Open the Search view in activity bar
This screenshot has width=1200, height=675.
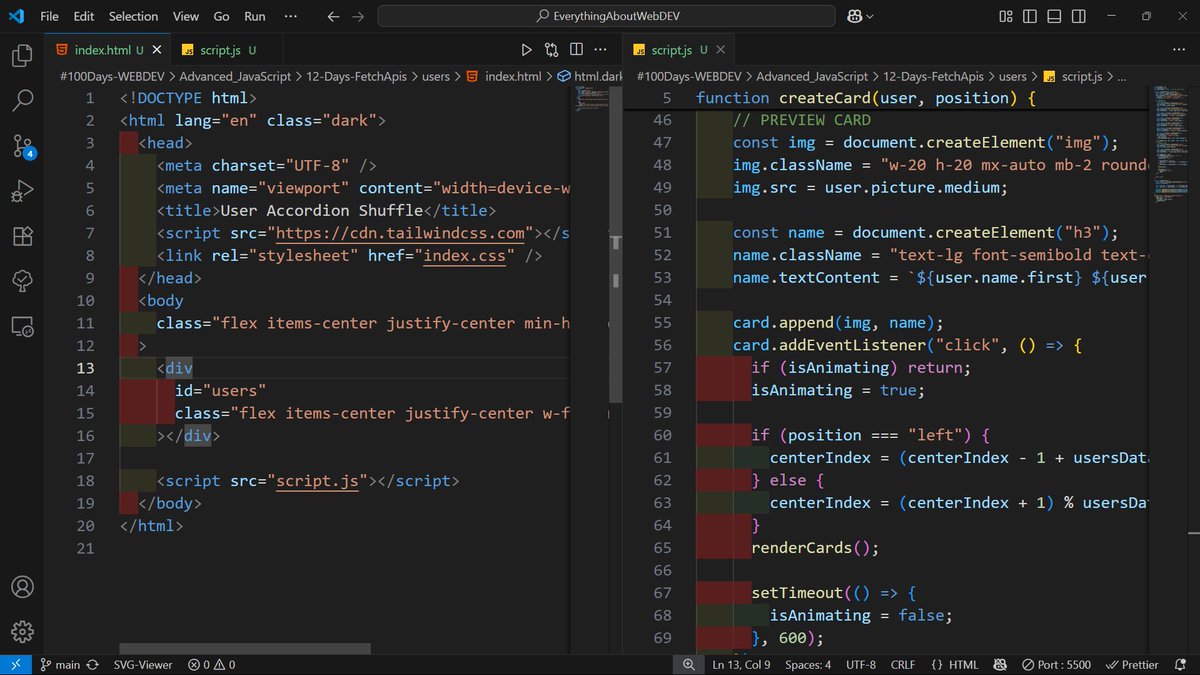click(22, 101)
